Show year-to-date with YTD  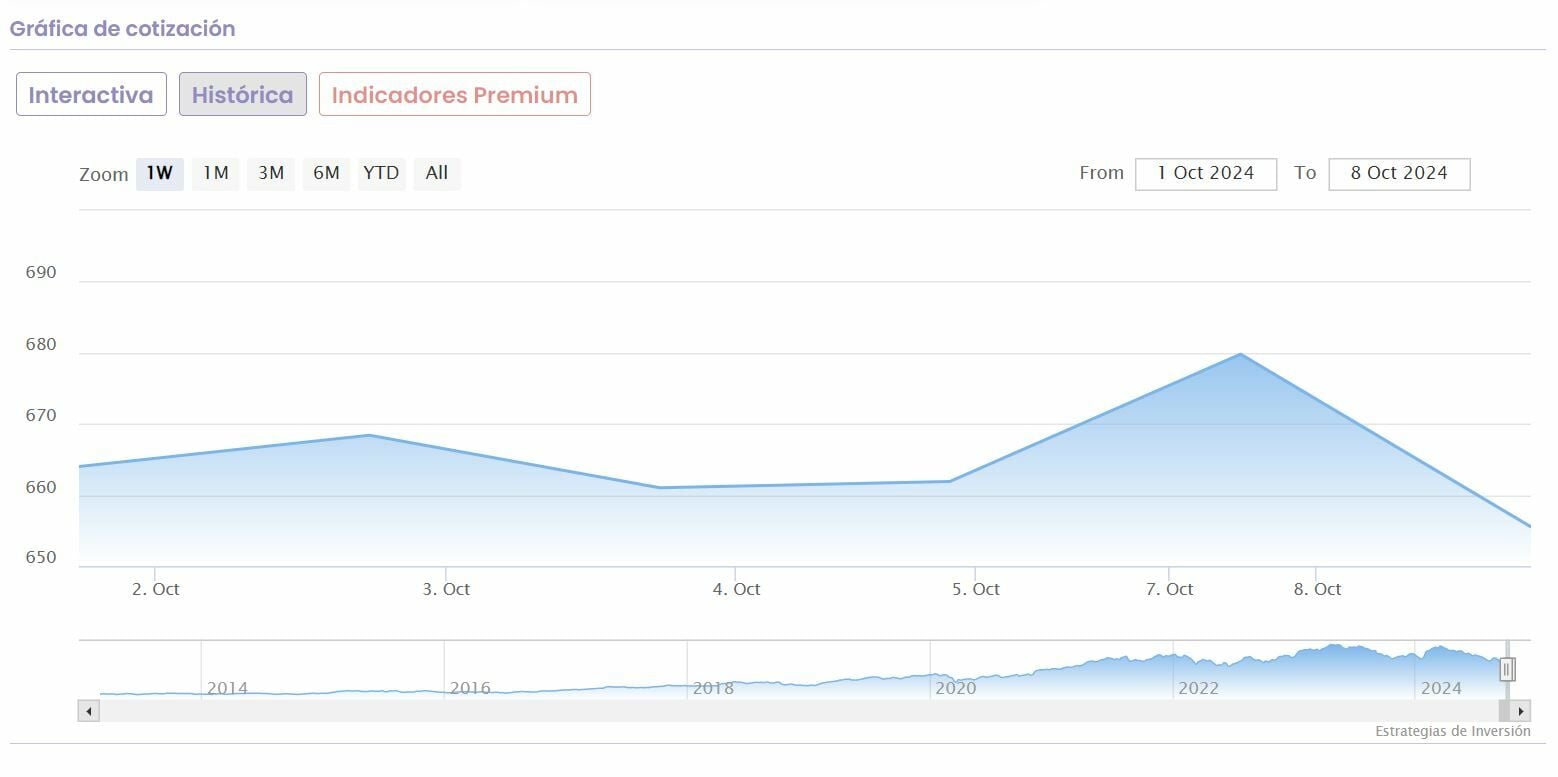[x=381, y=173]
